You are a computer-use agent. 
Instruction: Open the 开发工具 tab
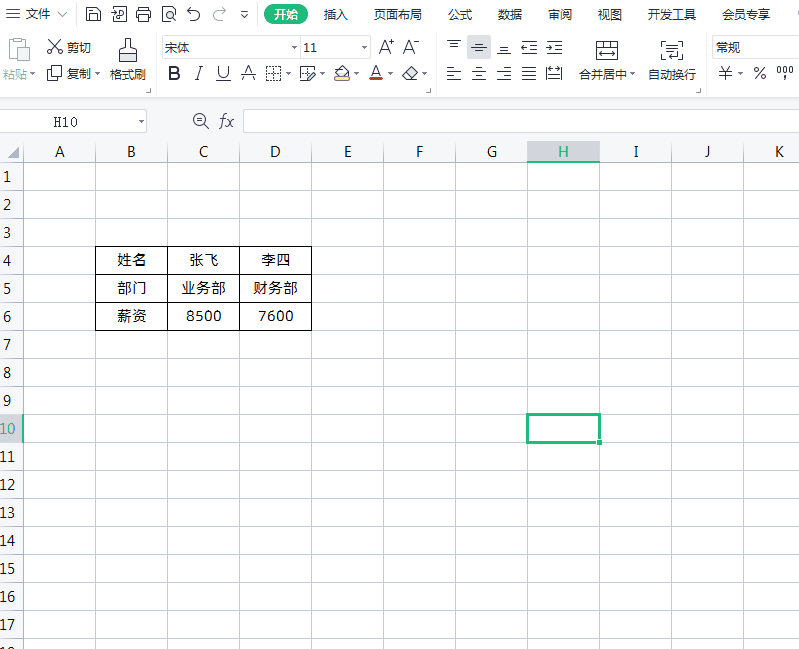(672, 14)
